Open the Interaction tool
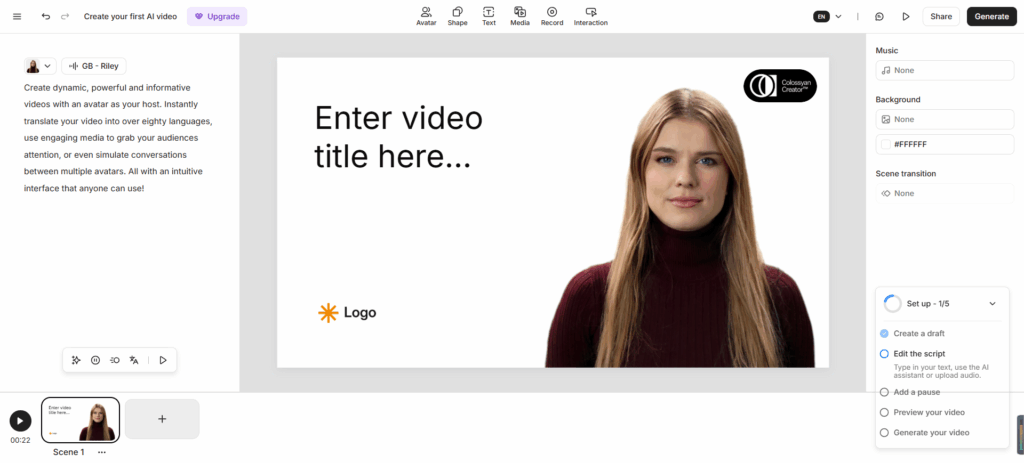The height and width of the screenshot is (463, 1024). click(x=590, y=16)
